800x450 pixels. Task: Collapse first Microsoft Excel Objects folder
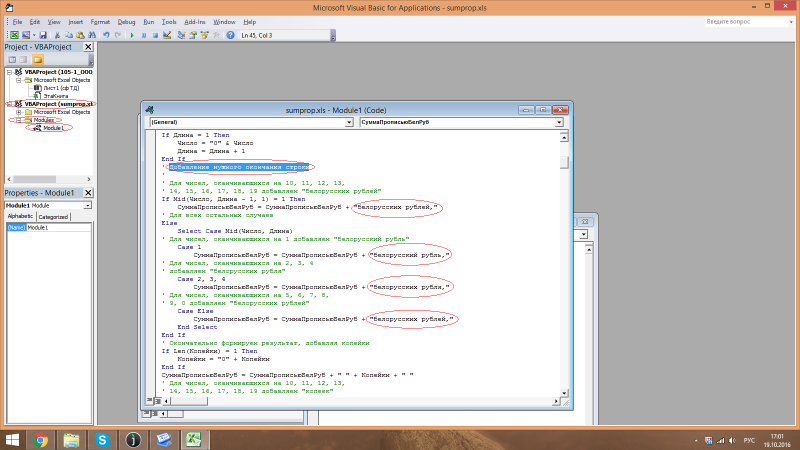coord(18,80)
